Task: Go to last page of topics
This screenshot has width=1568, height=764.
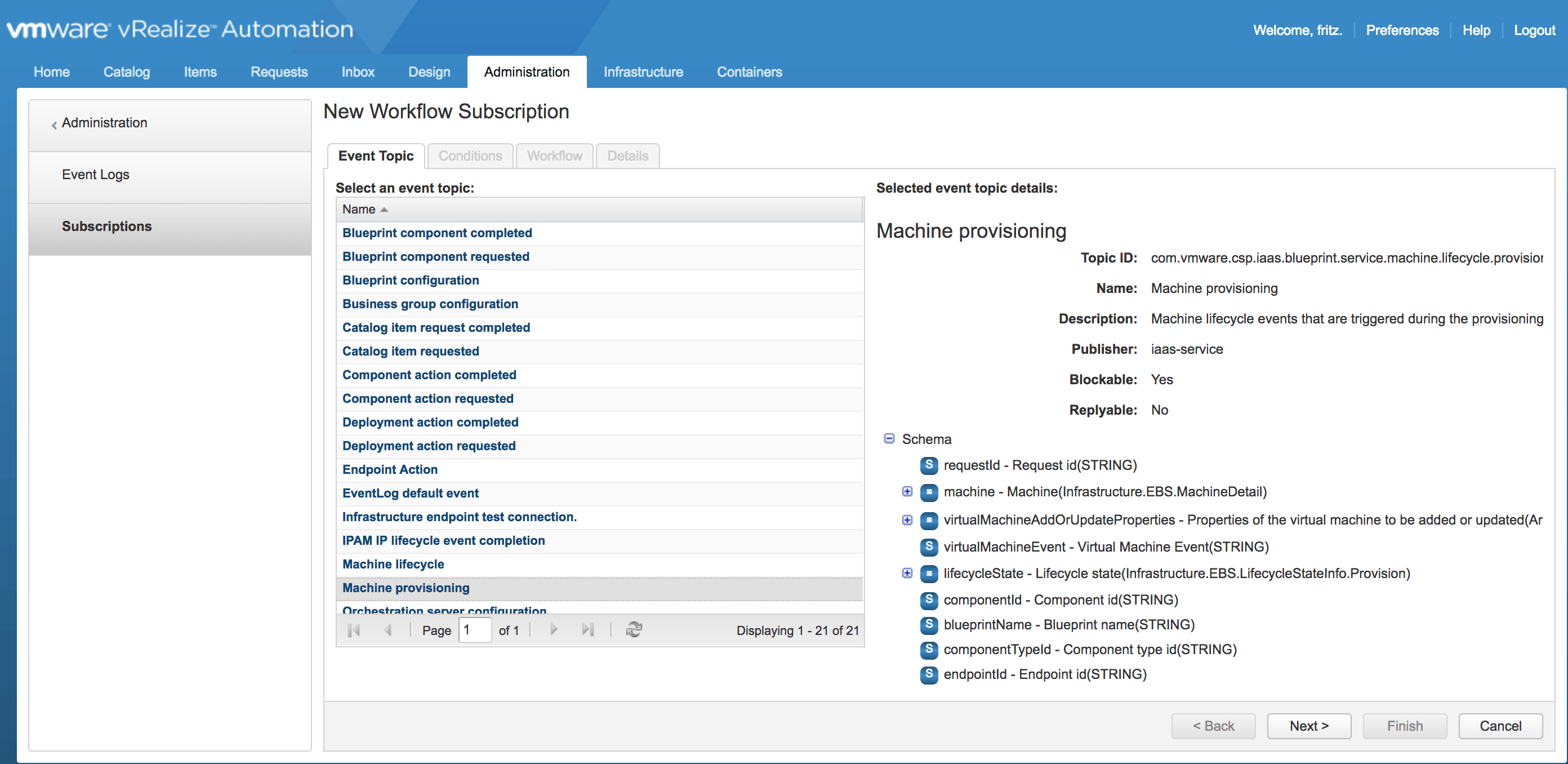Action: click(x=587, y=629)
